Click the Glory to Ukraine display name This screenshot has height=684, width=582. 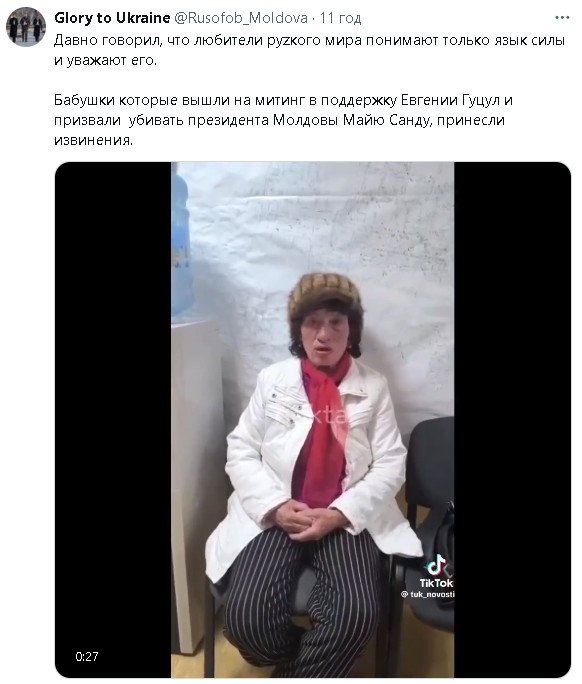click(112, 18)
